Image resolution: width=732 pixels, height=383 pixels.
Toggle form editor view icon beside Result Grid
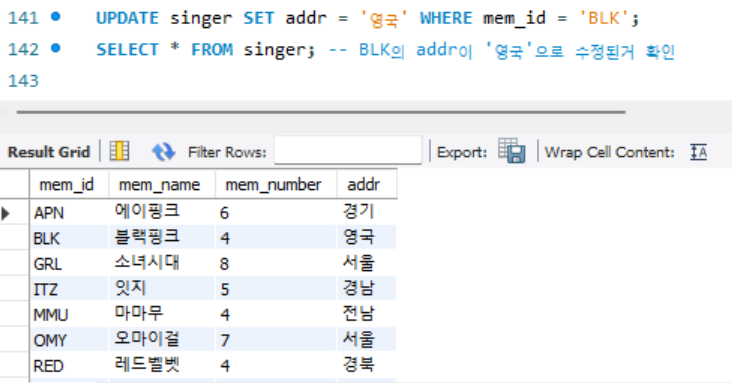point(120,151)
